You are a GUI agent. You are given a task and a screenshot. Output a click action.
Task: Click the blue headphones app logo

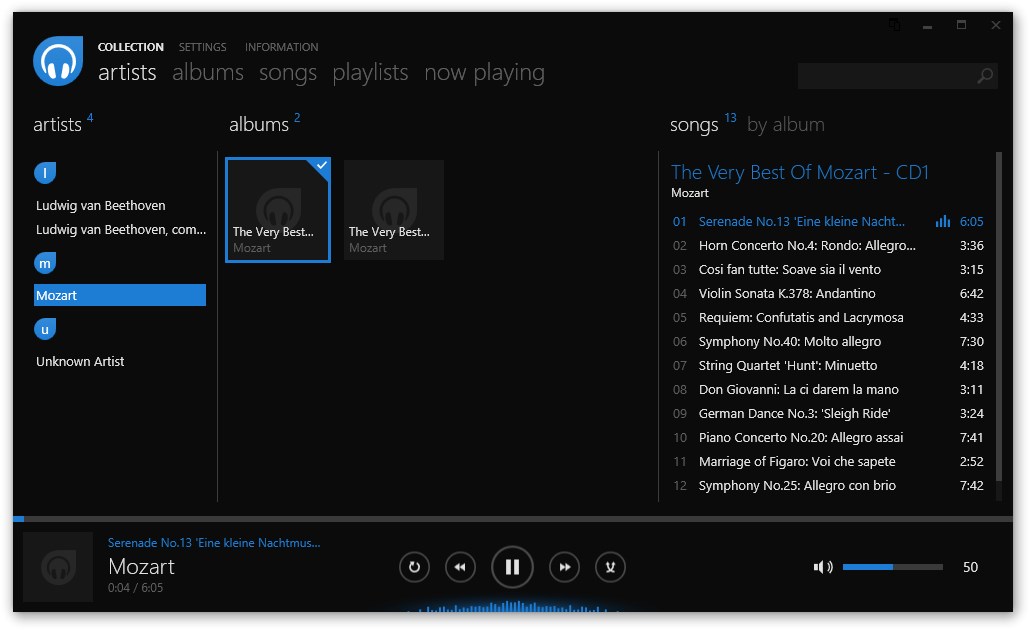(x=58, y=61)
